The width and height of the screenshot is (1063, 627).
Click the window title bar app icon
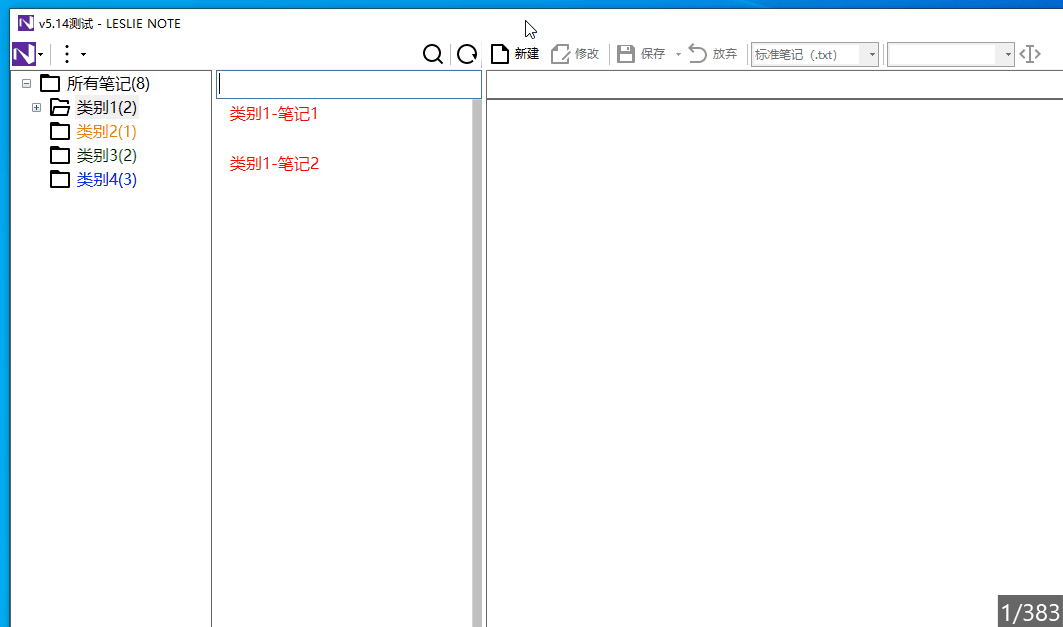(x=26, y=23)
